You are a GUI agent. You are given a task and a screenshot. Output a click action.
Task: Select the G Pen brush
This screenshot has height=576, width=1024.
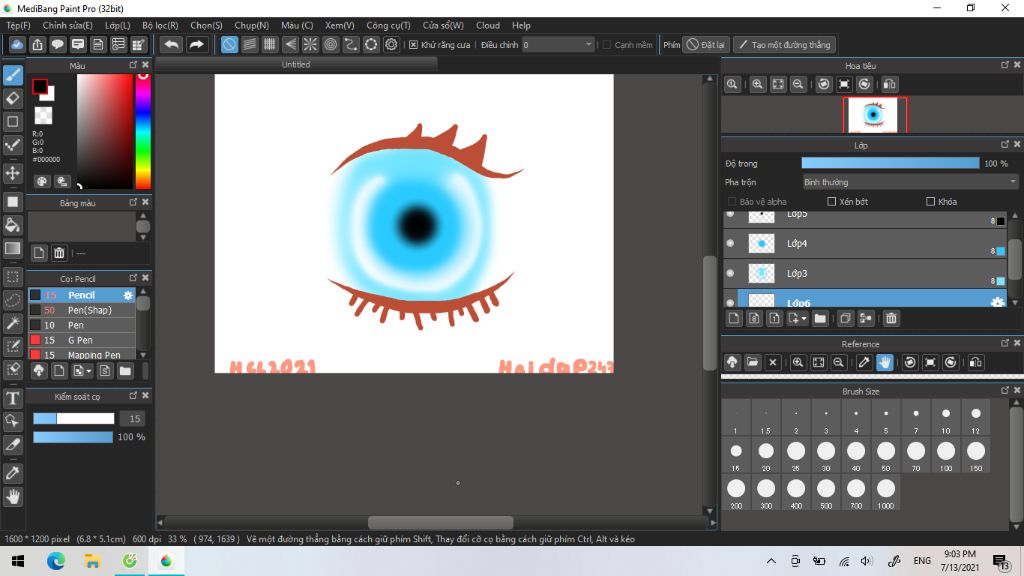pos(82,340)
